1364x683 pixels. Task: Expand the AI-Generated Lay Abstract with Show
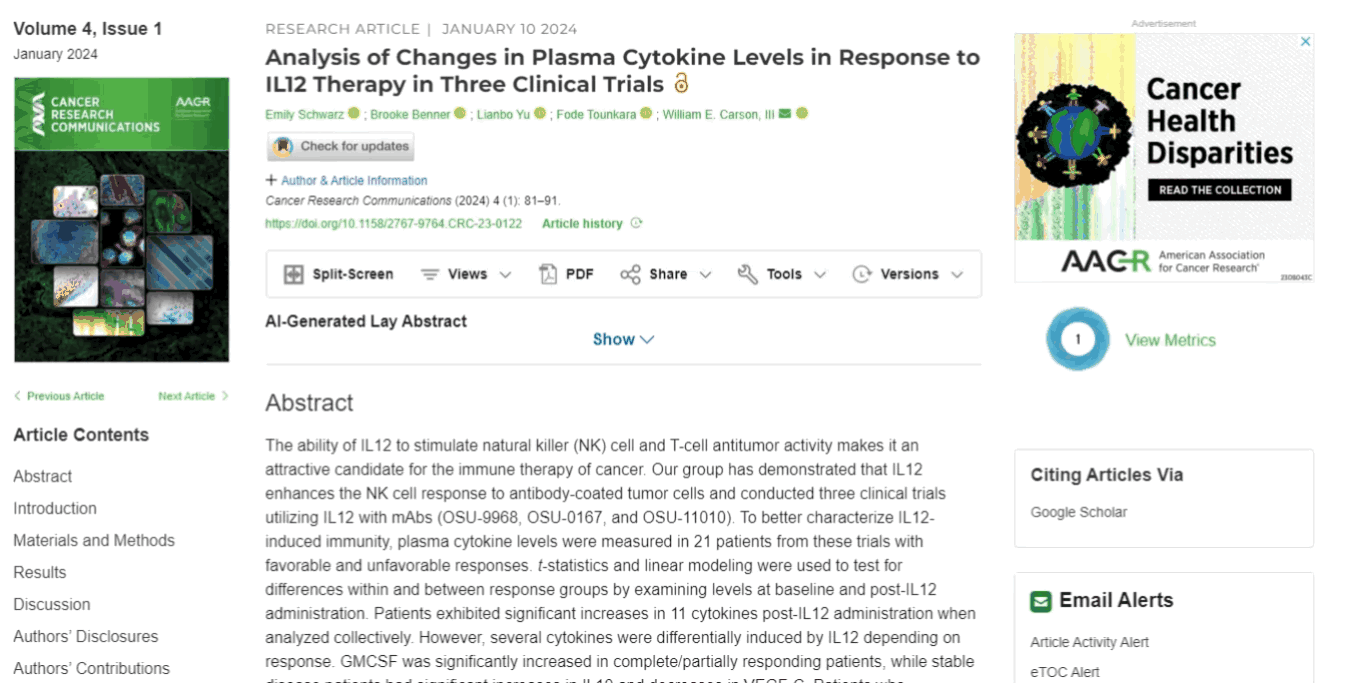(623, 340)
